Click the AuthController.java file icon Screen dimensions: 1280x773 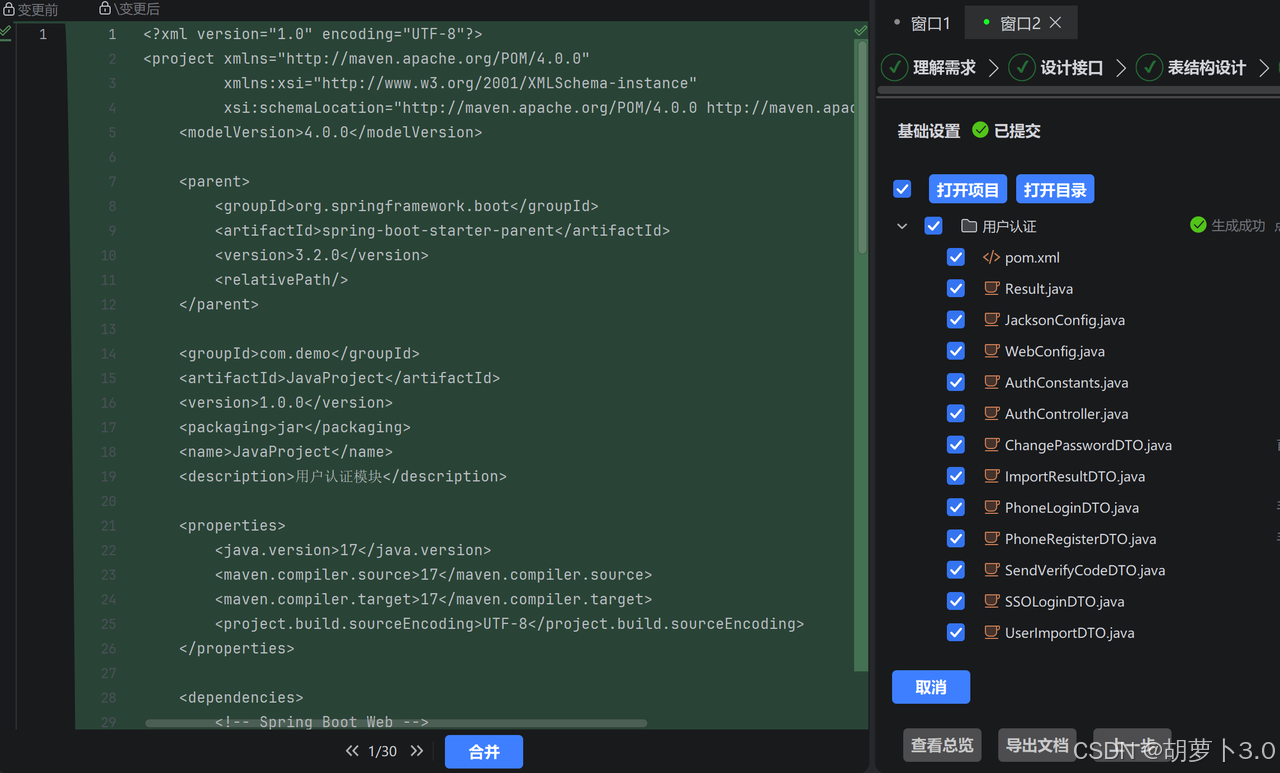point(991,413)
